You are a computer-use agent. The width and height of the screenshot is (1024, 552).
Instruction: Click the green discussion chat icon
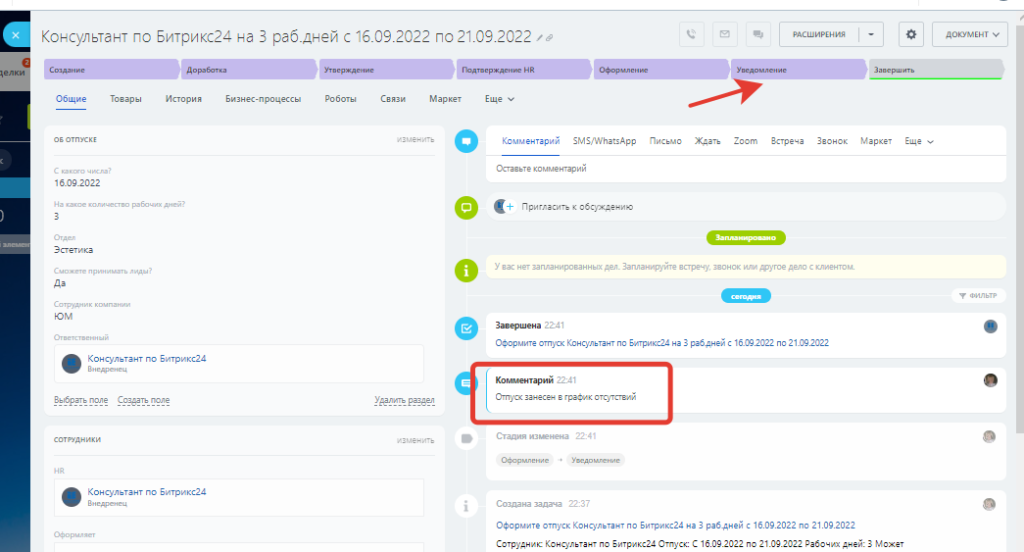pos(466,208)
